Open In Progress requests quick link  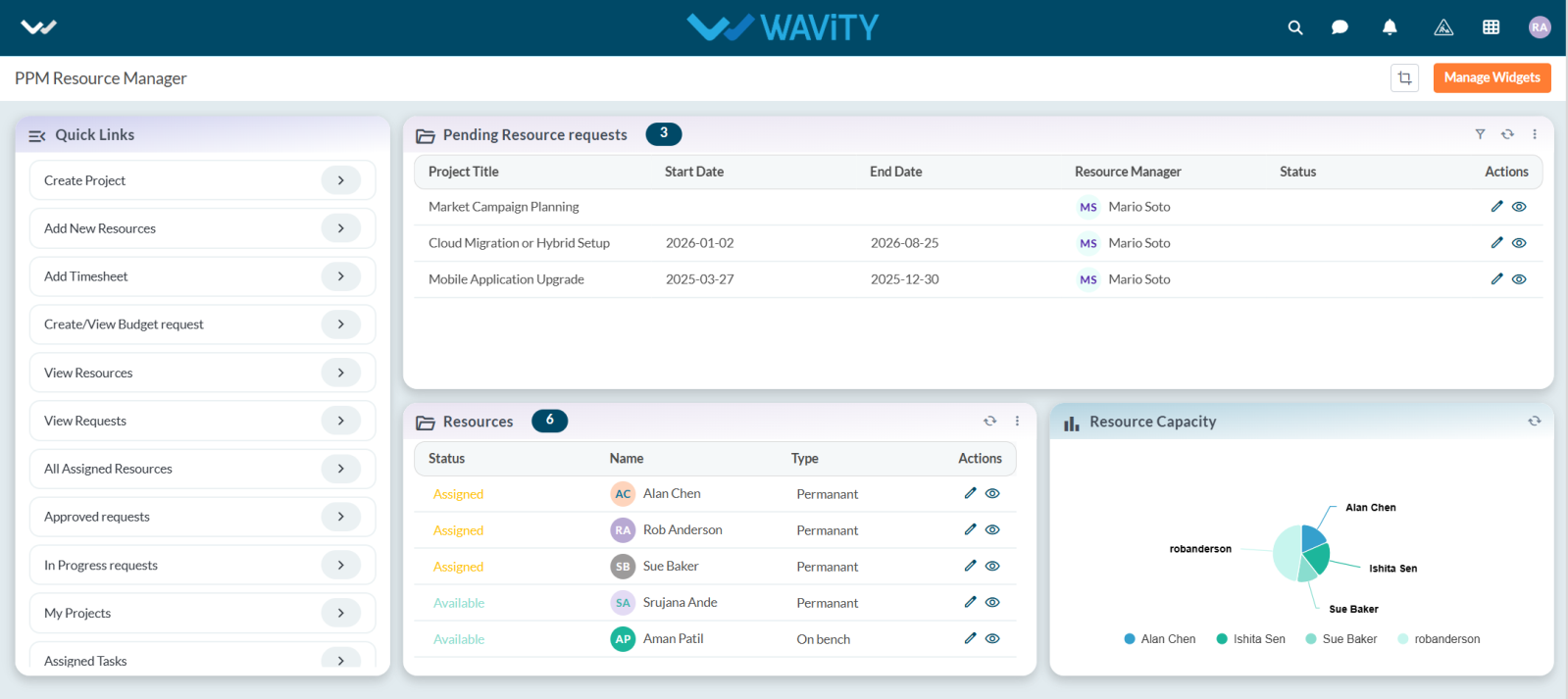pos(203,565)
